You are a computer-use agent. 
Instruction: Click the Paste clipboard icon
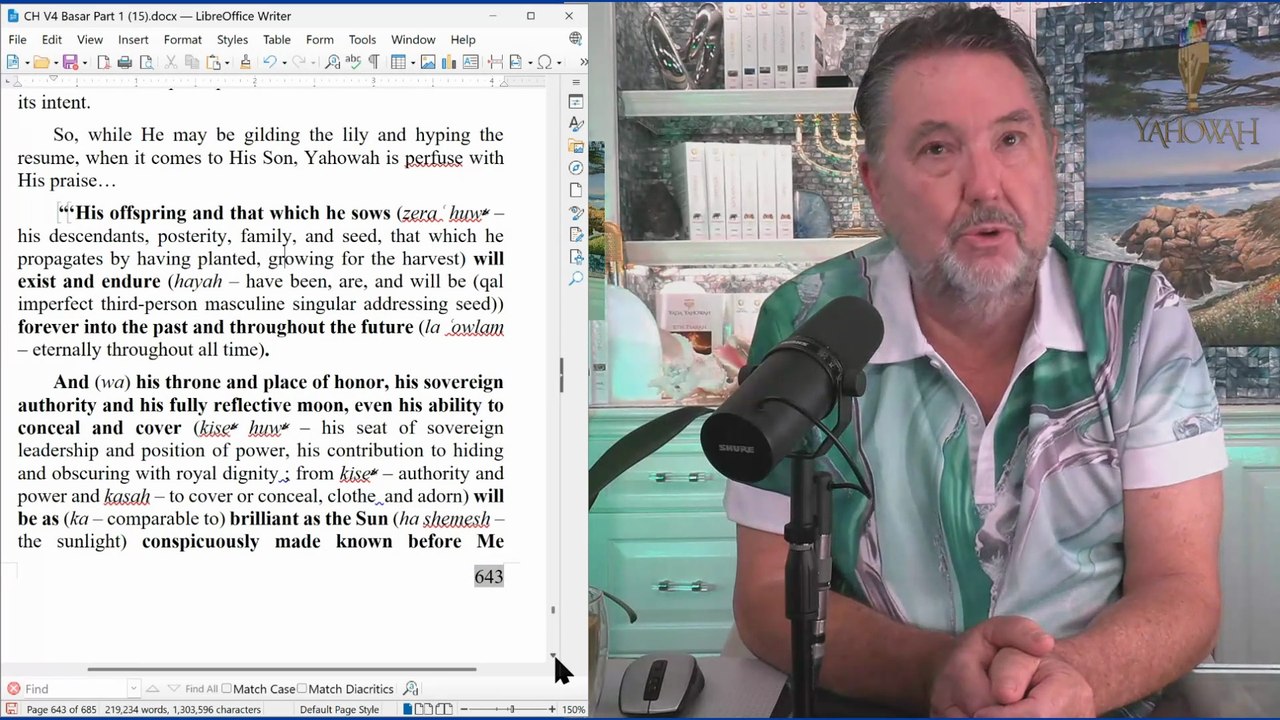point(213,62)
